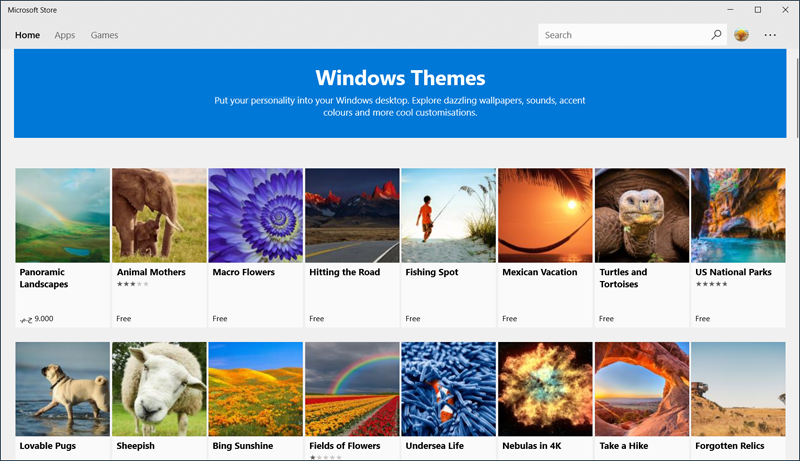Click the Undersea Life title text
The height and width of the screenshot is (461, 800).
point(435,446)
